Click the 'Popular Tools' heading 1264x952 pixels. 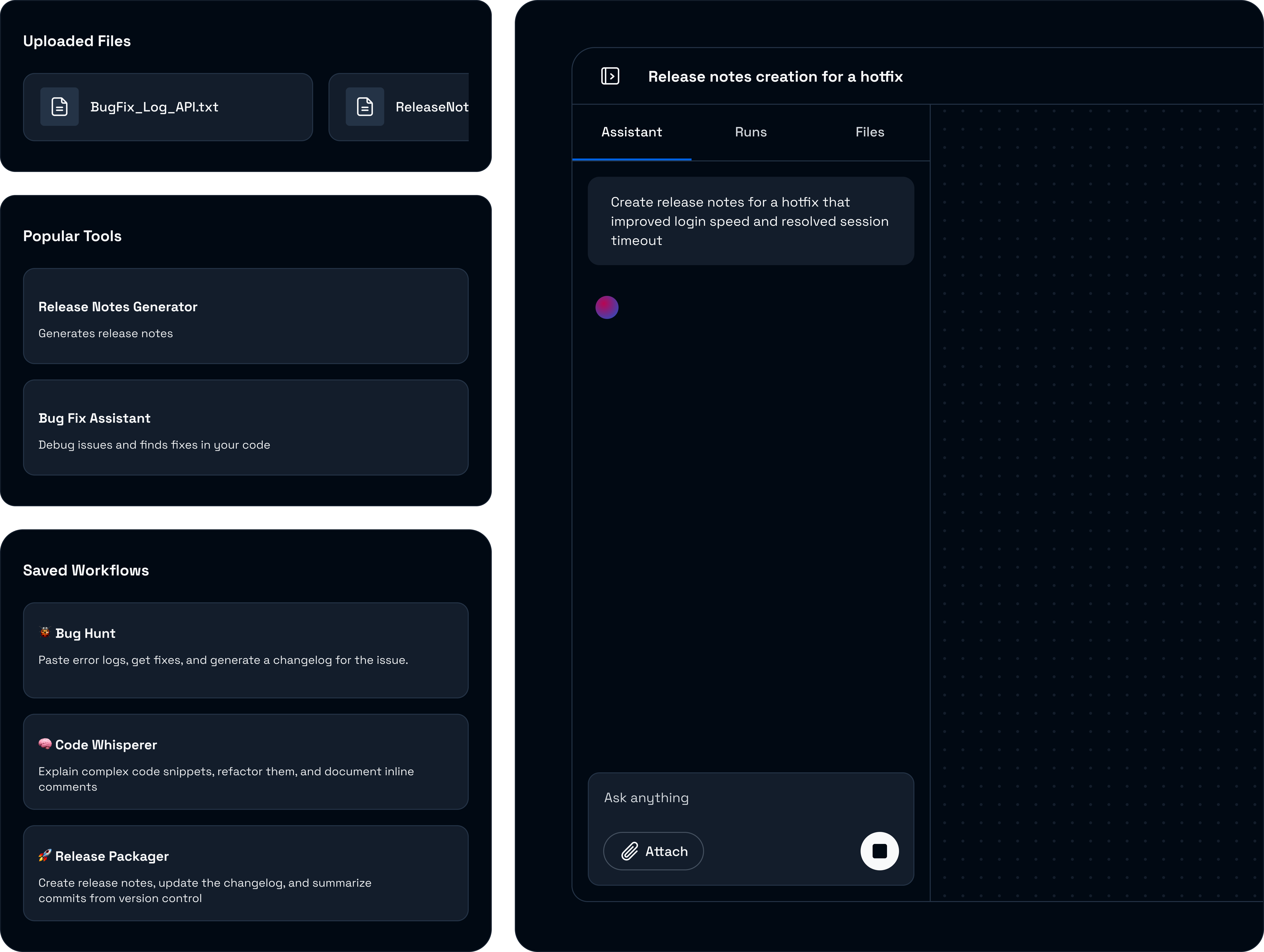click(73, 236)
